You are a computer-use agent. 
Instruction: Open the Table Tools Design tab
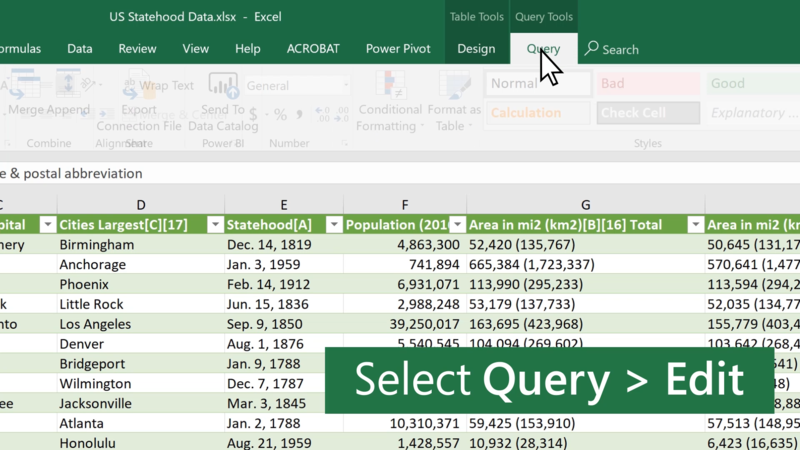[476, 48]
